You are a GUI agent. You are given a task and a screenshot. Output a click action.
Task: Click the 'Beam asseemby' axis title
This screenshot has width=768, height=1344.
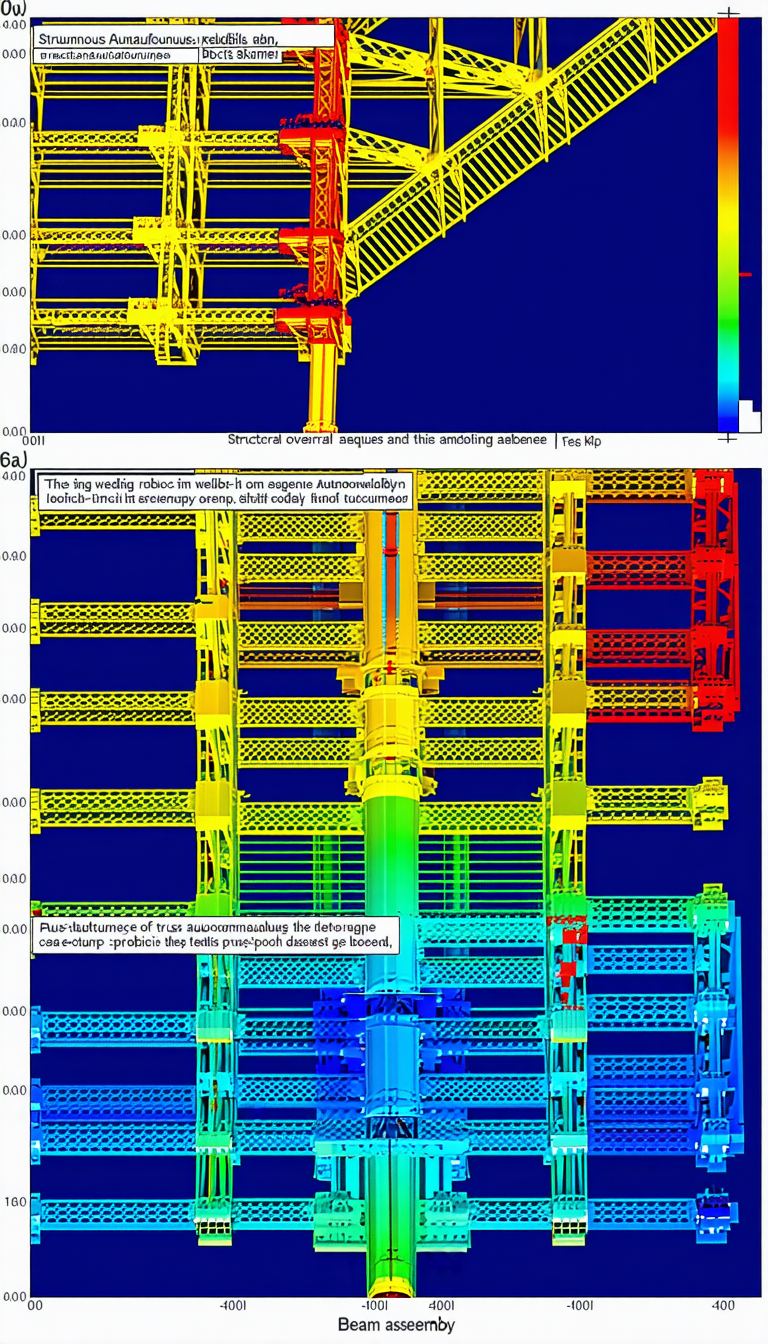click(397, 1326)
